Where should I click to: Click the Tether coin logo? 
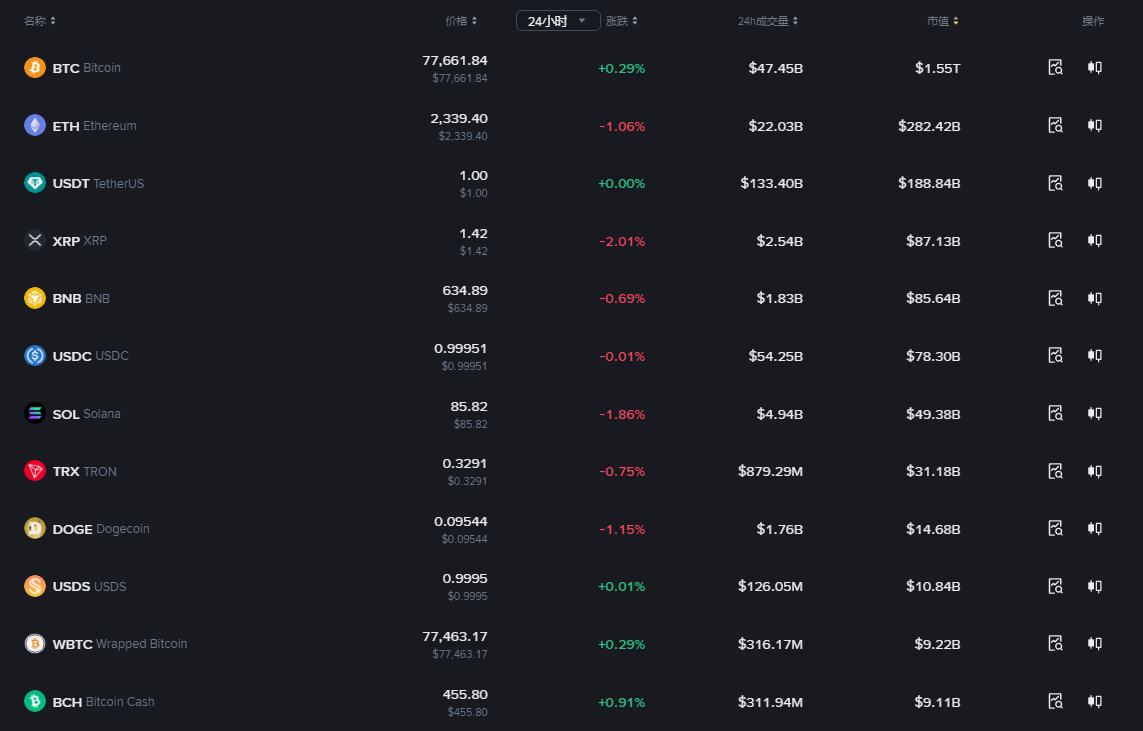point(34,183)
